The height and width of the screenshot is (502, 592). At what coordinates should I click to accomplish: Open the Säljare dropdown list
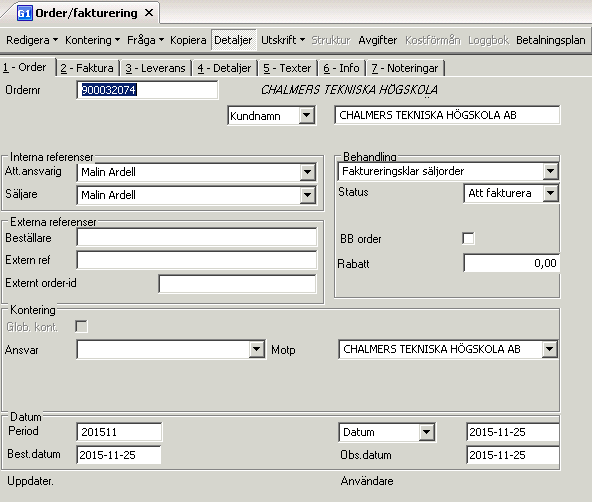(x=308, y=195)
